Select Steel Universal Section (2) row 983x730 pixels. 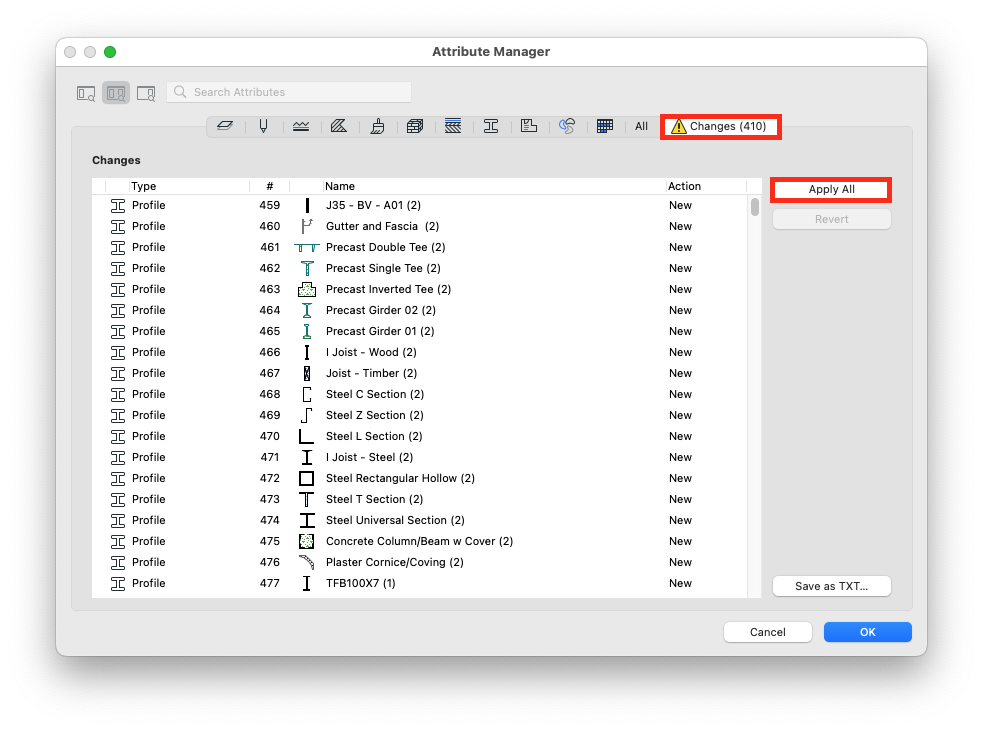(420, 521)
